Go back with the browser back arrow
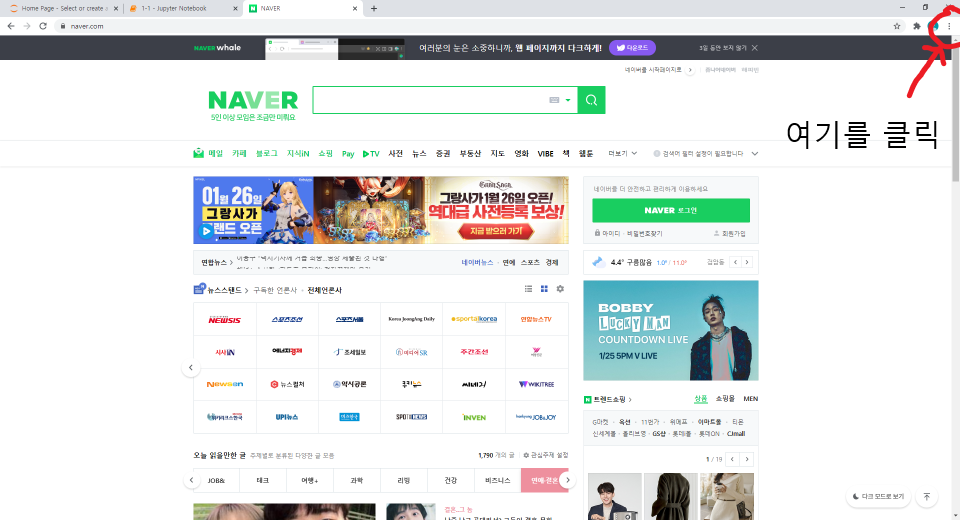The height and width of the screenshot is (520, 960). [11, 26]
